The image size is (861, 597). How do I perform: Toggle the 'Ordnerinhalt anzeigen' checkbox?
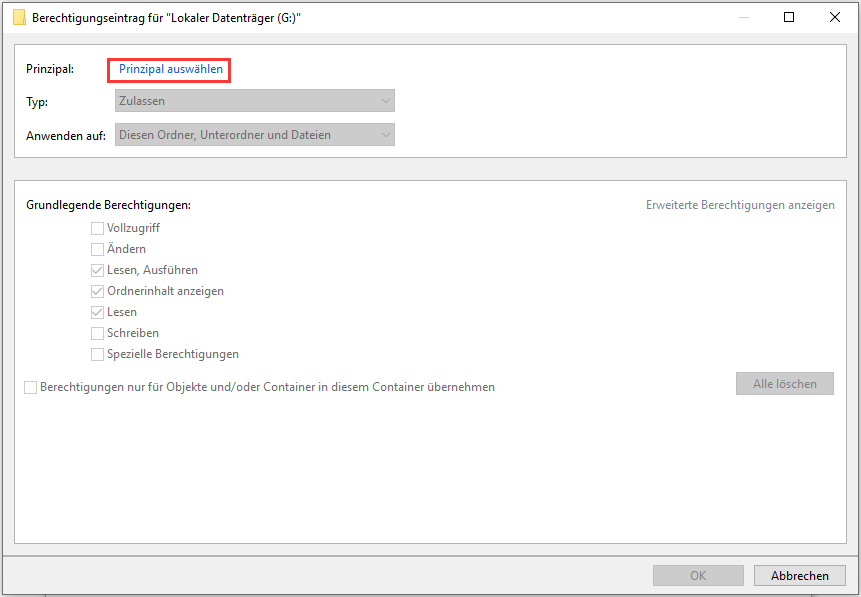(x=97, y=291)
